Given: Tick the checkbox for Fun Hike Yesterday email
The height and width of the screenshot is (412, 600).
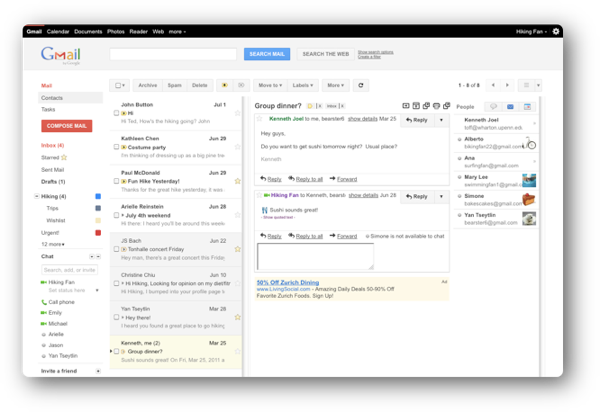Looking at the screenshot, I should (x=116, y=181).
